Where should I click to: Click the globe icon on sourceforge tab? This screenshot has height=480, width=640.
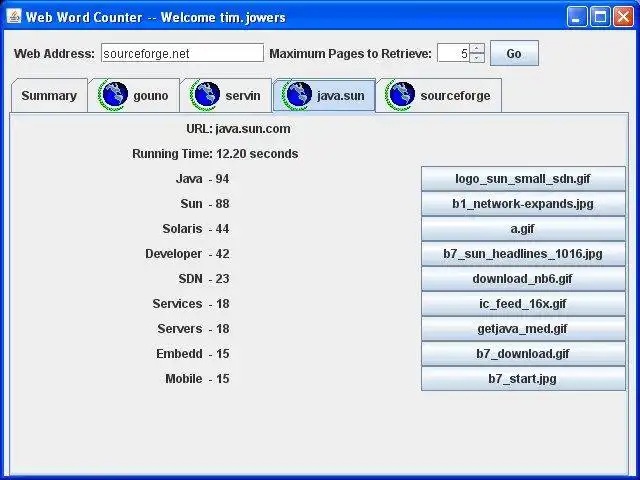tap(400, 96)
